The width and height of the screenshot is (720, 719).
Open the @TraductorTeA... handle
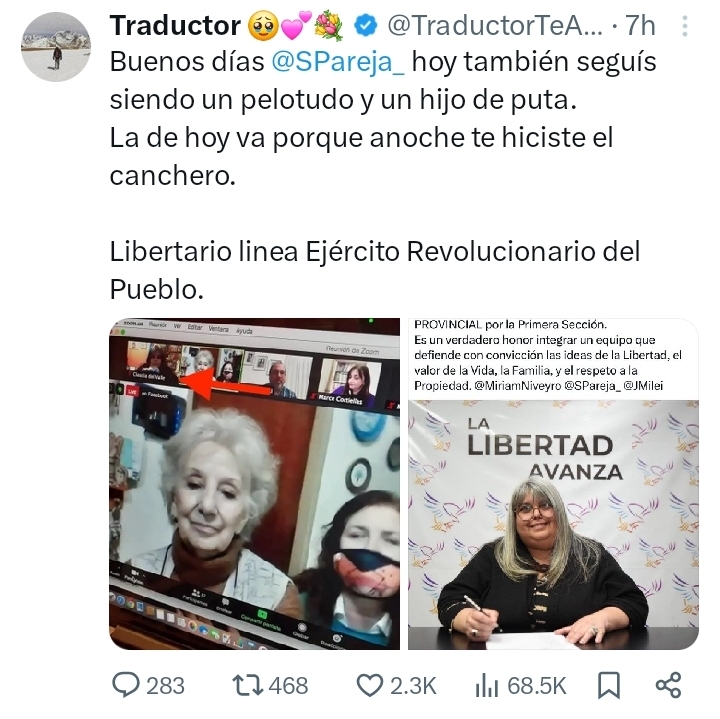(x=495, y=25)
